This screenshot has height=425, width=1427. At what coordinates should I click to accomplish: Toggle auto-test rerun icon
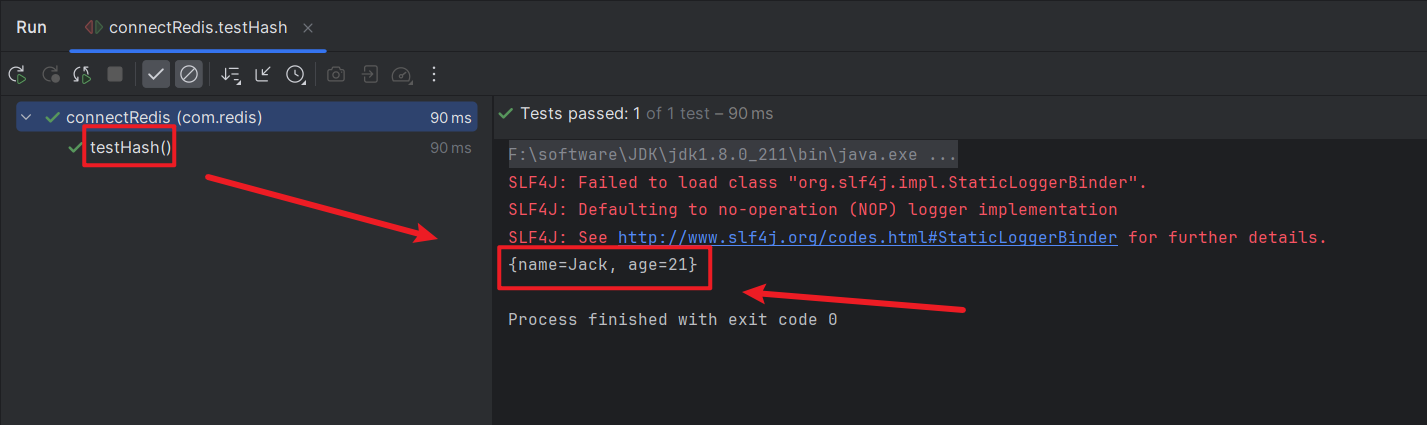click(83, 74)
